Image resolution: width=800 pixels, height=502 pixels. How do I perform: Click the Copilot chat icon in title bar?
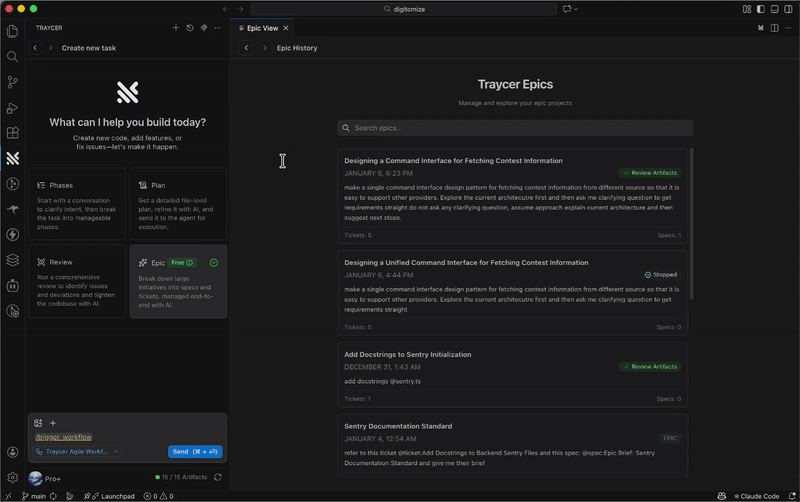[x=566, y=9]
